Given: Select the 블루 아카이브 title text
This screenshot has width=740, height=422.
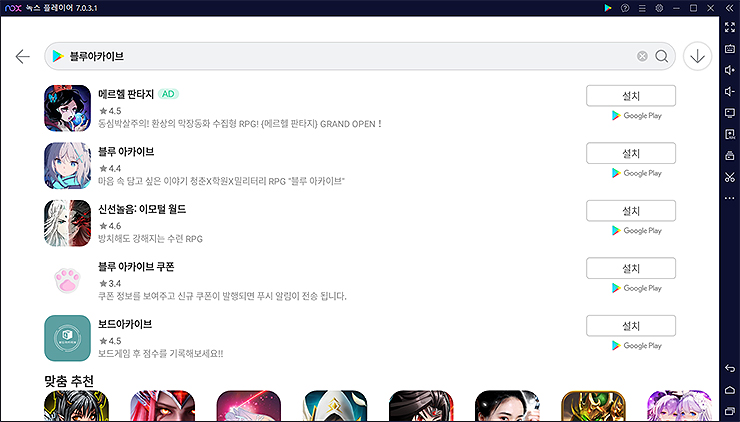Looking at the screenshot, I should [x=126, y=152].
